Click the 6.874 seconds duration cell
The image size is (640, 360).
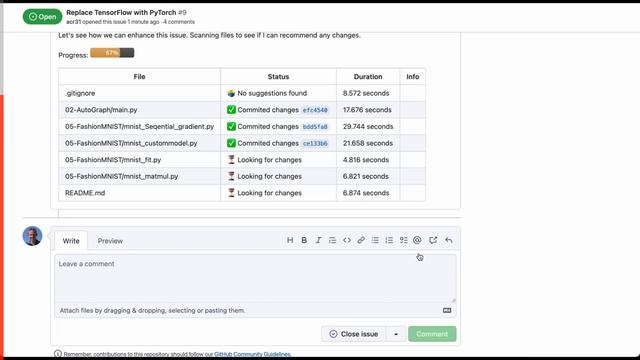coord(368,193)
